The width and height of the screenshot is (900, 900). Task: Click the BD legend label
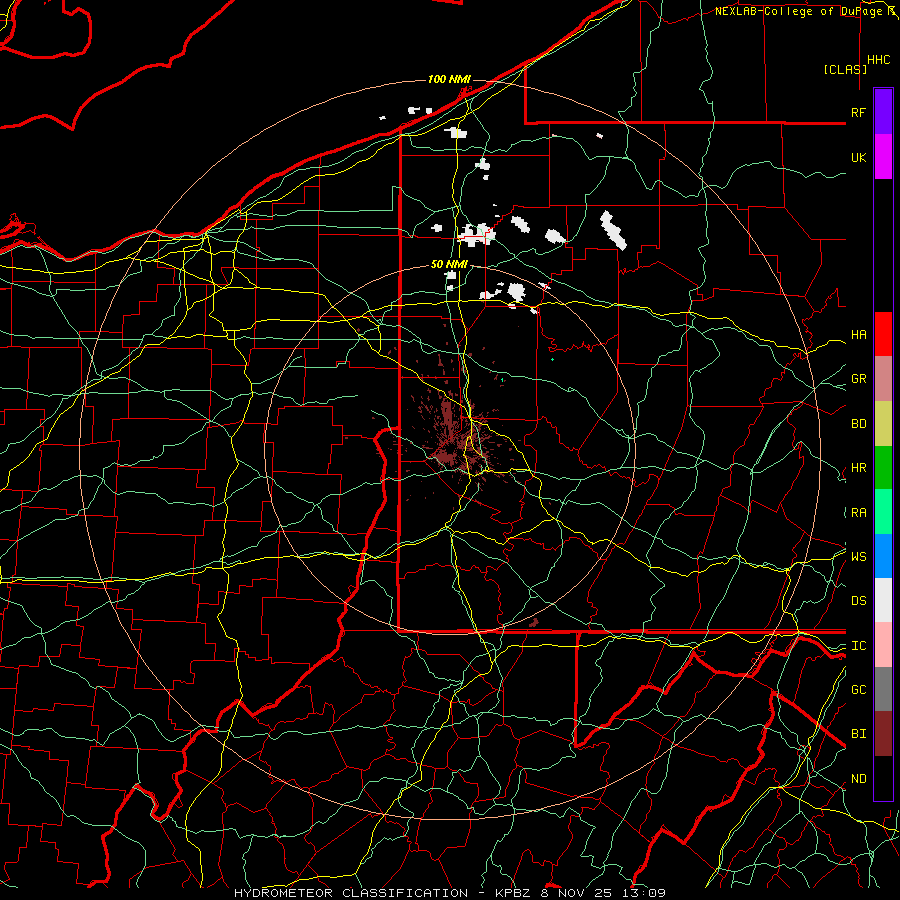[858, 424]
